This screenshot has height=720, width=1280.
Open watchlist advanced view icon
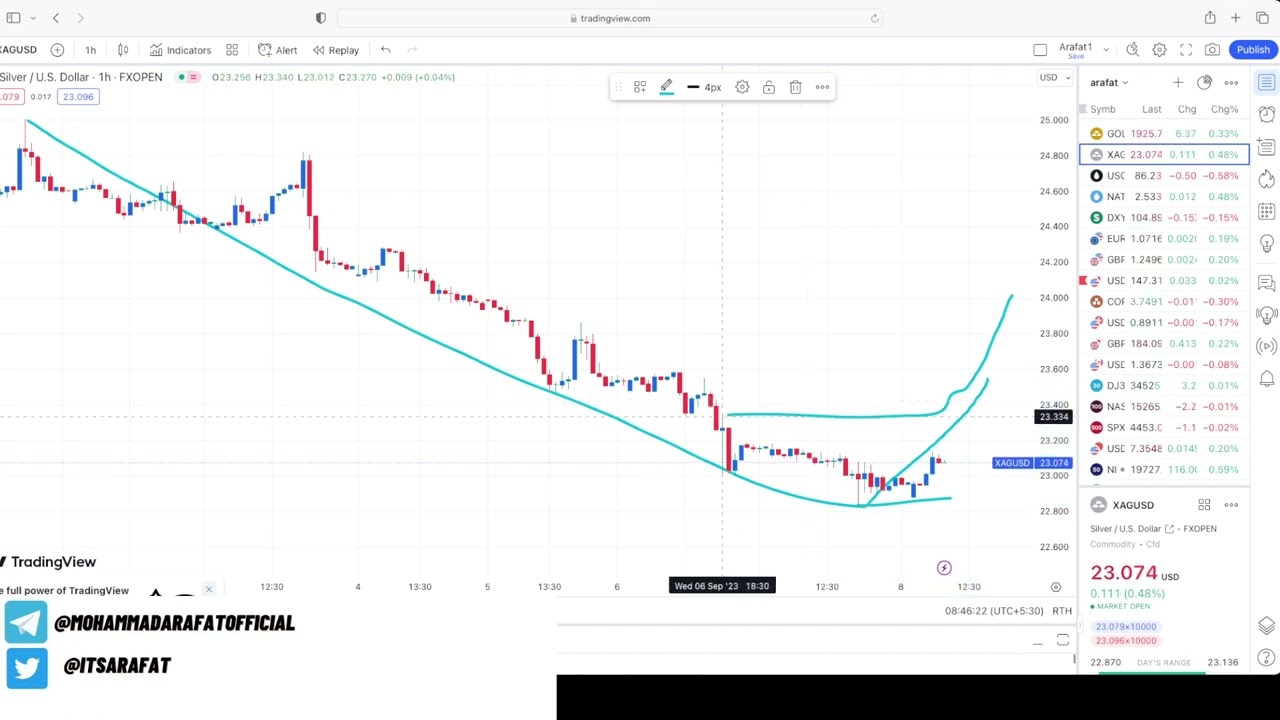click(1205, 83)
